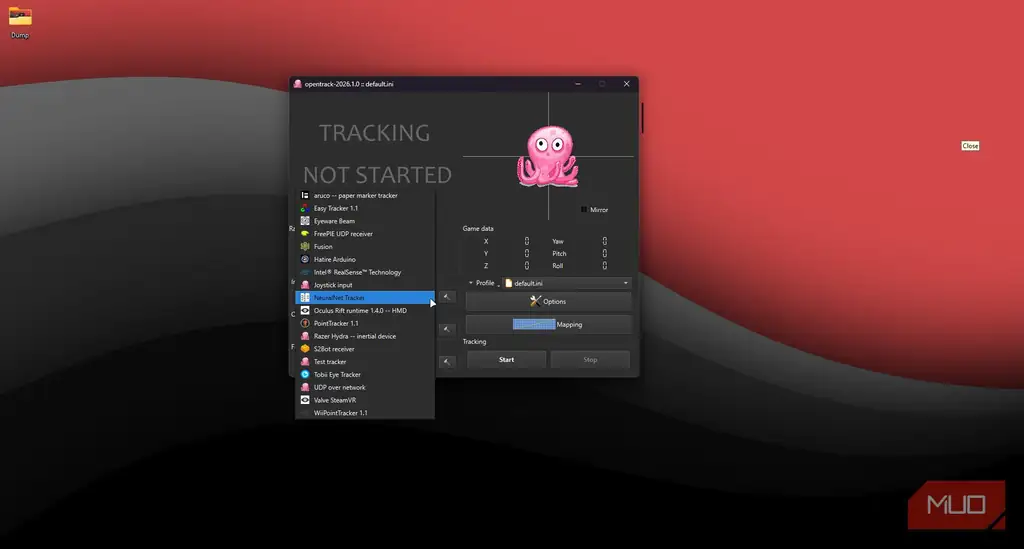Open hammer settings button beside Options
Screen dimensions: 1024x549
[447, 298]
